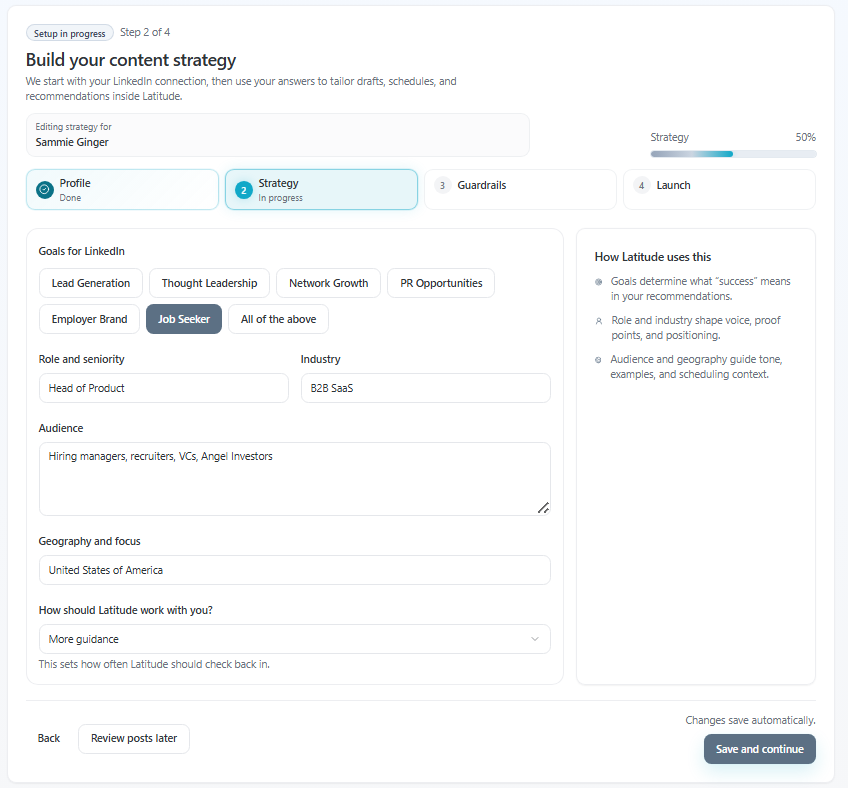The width and height of the screenshot is (848, 788).
Task: Expand the dropdown chevron for guidance level
Action: point(535,639)
